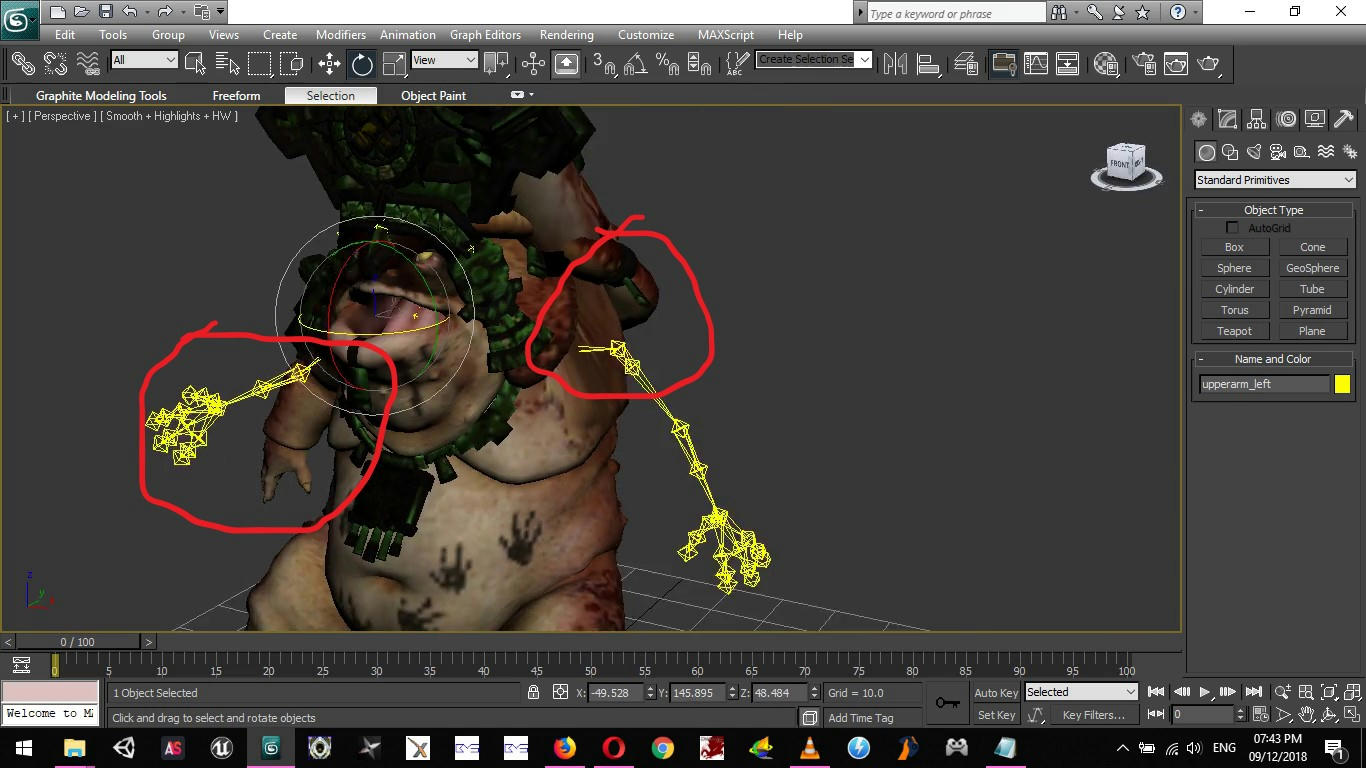
Task: Toggle keyboard shortcut override
Action: (566, 63)
